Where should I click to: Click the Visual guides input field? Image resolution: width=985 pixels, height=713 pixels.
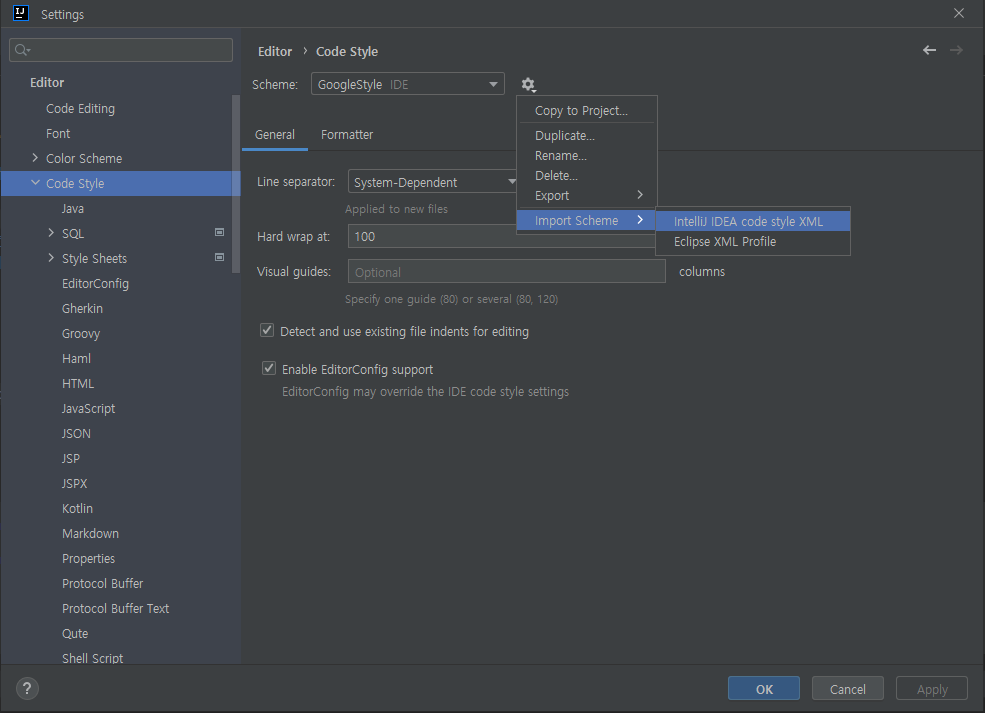click(x=506, y=271)
